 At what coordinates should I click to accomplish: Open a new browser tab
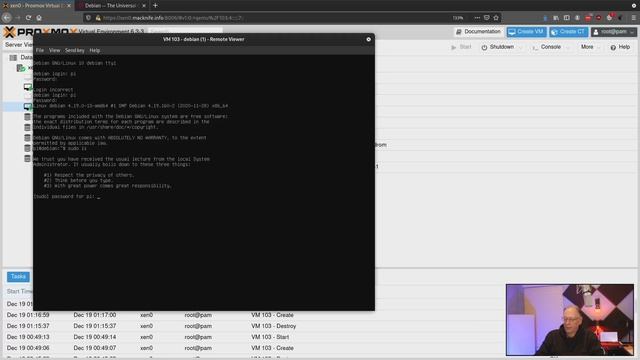click(155, 5)
